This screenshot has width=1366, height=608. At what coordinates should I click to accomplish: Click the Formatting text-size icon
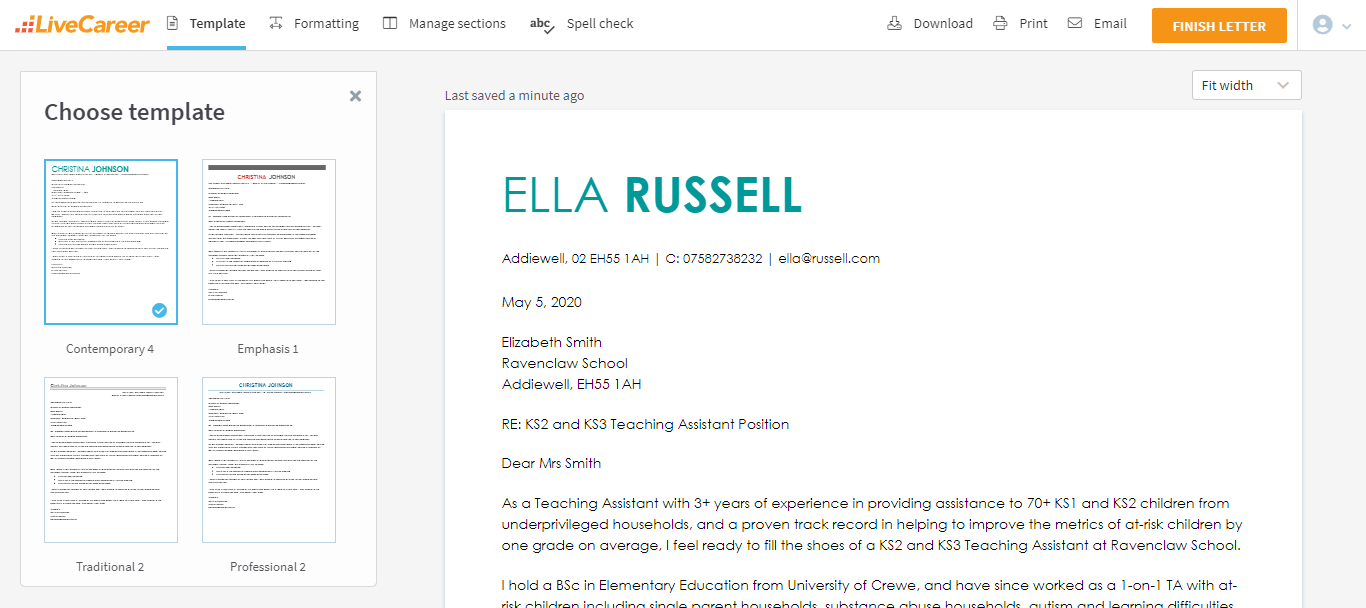(276, 23)
